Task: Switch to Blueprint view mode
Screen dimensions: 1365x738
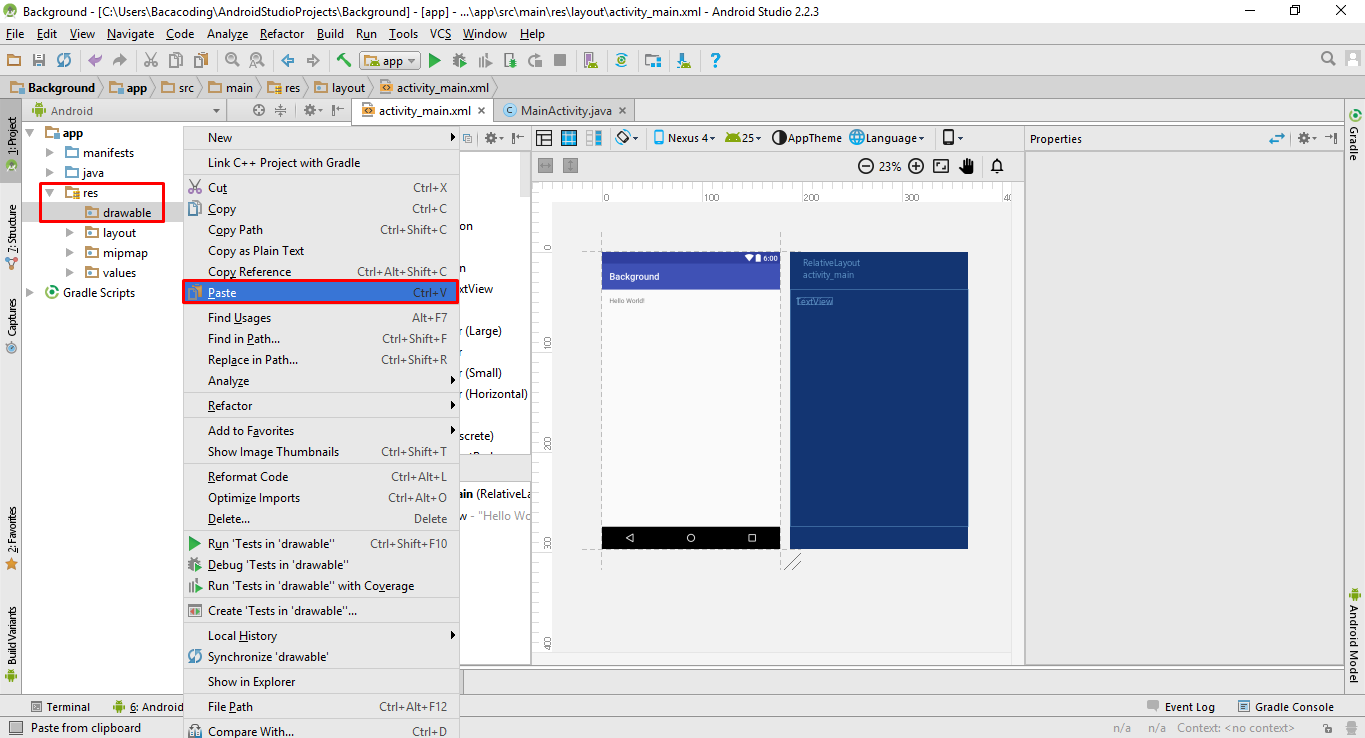Action: (x=569, y=138)
